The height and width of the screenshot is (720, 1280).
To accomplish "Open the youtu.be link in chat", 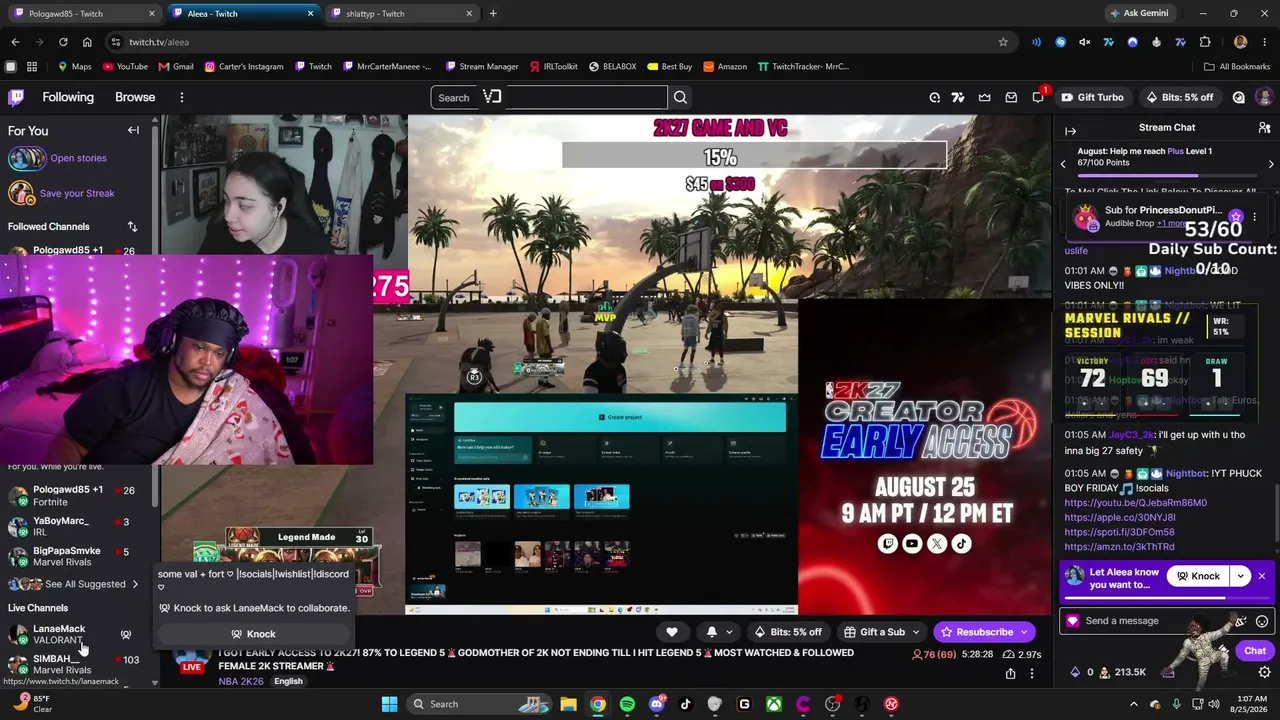I will tap(1135, 503).
